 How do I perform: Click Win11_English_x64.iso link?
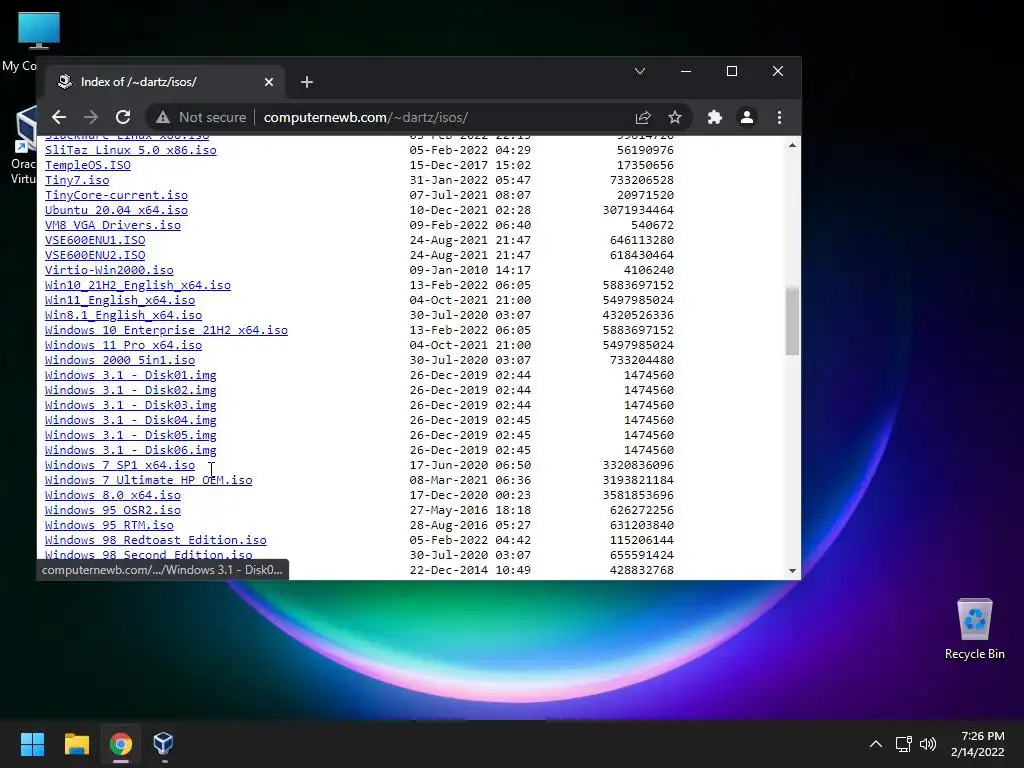click(120, 300)
